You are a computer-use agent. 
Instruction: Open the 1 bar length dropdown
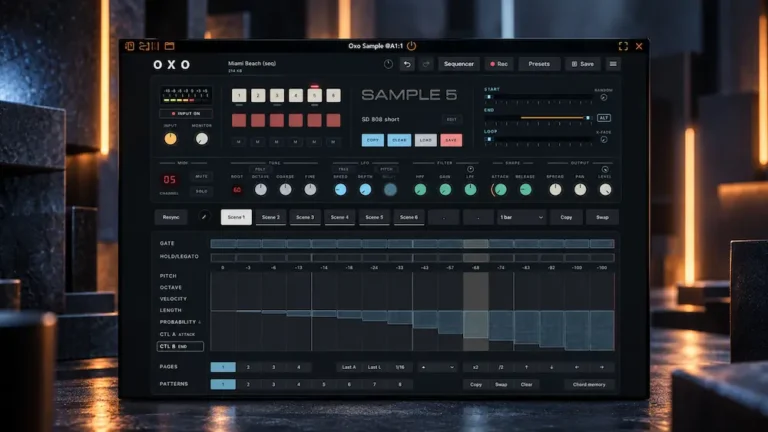pyautogui.click(x=521, y=217)
